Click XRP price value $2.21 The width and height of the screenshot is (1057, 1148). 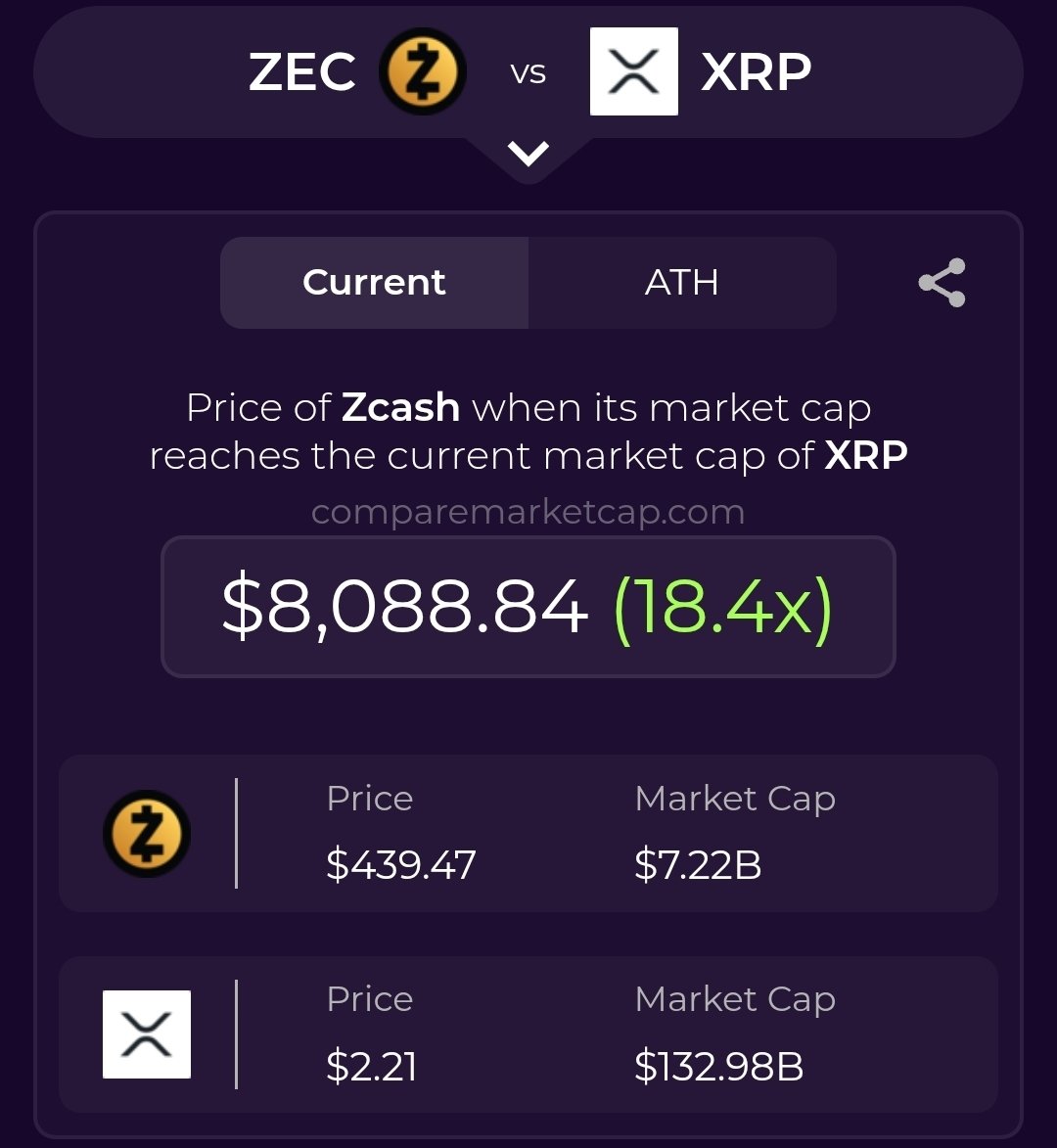[371, 1066]
